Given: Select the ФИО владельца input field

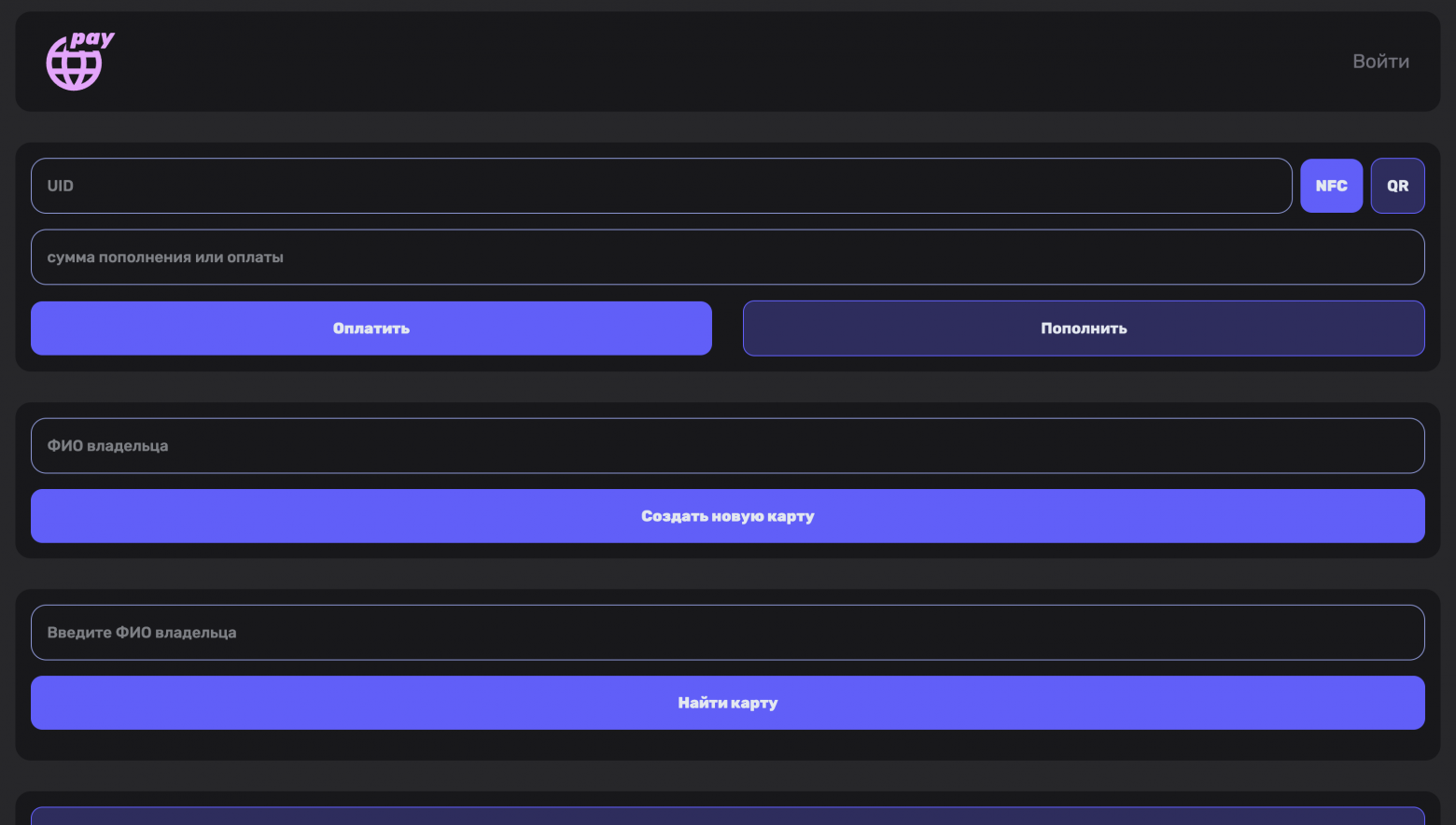Looking at the screenshot, I should tap(728, 446).
